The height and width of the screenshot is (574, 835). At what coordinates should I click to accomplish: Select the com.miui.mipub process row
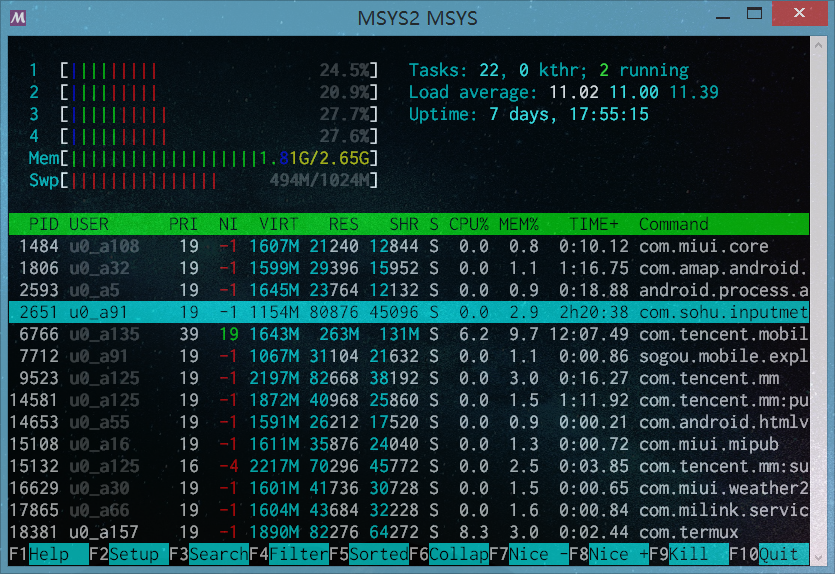409,444
